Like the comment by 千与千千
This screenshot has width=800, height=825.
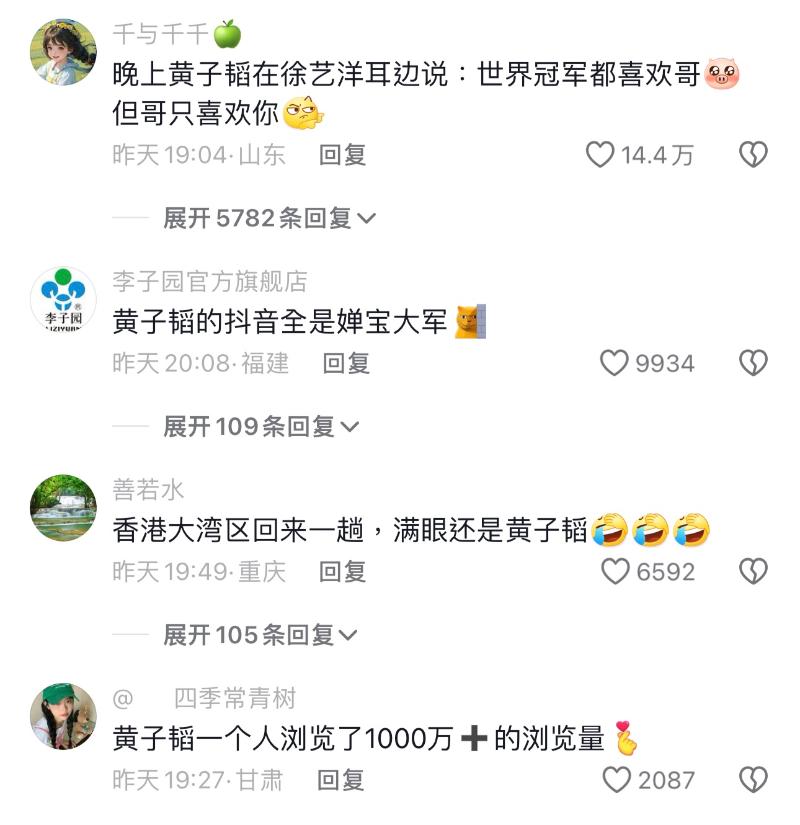(x=600, y=155)
